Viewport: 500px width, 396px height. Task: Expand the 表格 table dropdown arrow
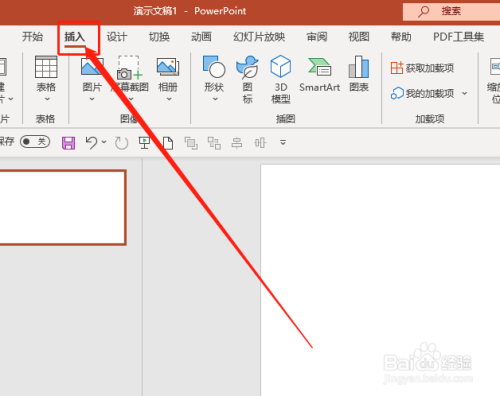[x=47, y=99]
